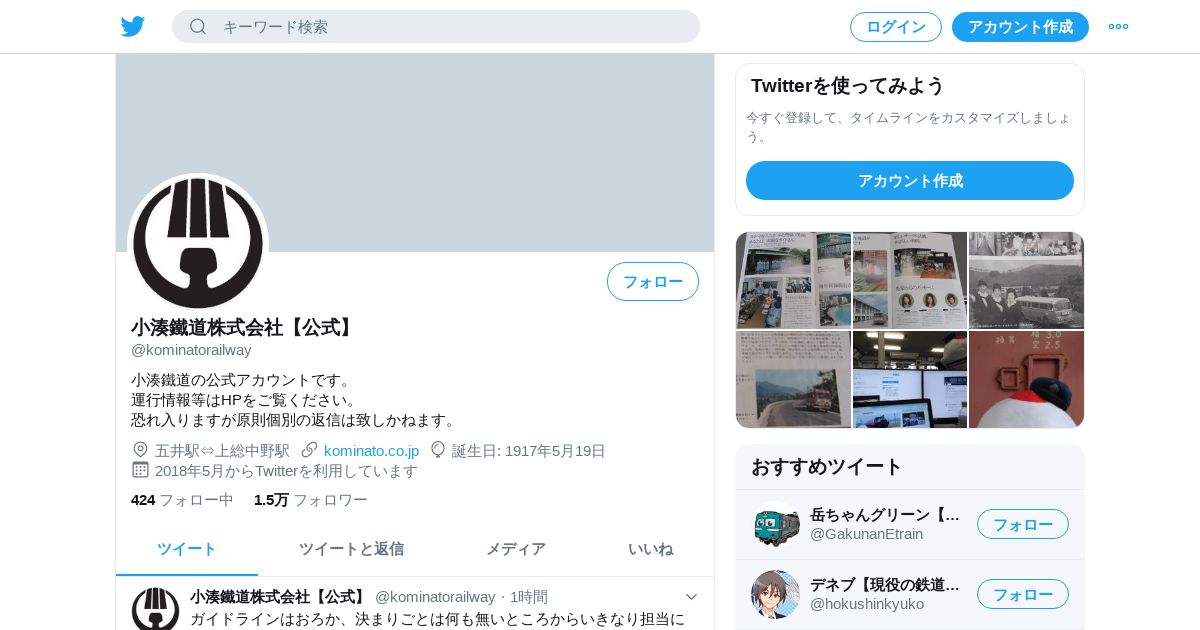This screenshot has height=630, width=1200.
Task: Switch to the ツイートと返信 tab
Action: coord(351,549)
